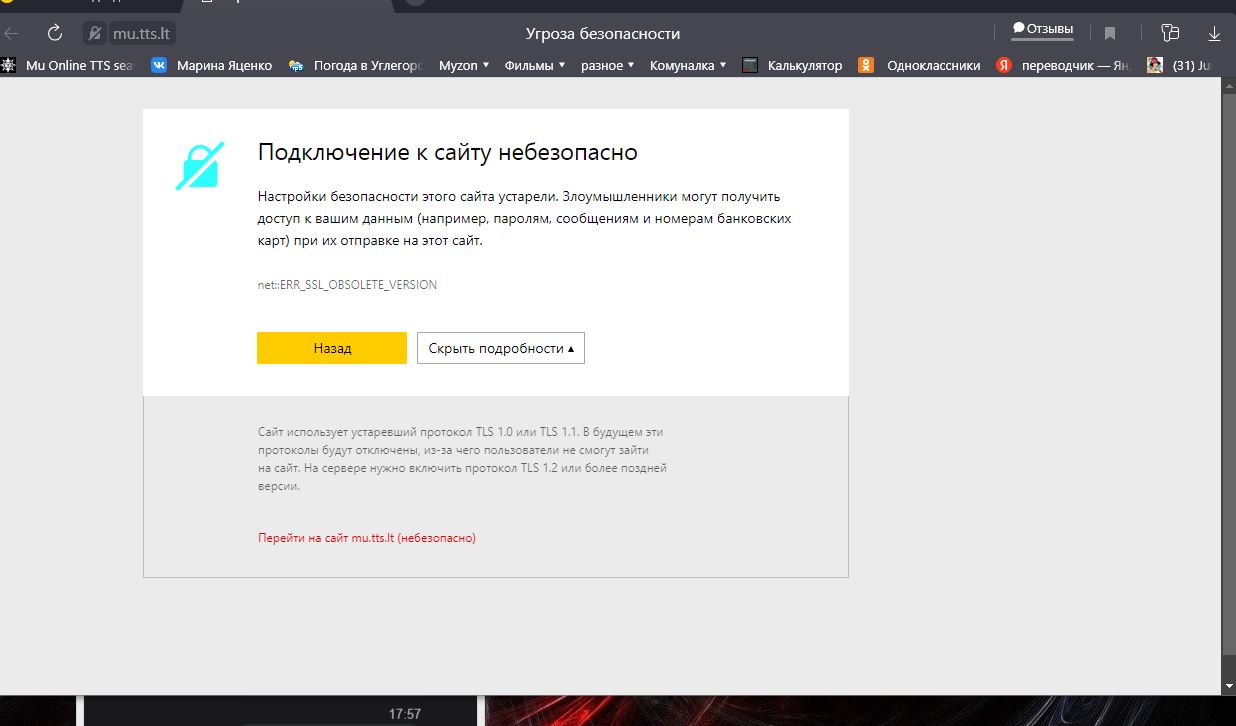Open the Отзывы feedback button
1236x726 pixels.
coord(1043,29)
